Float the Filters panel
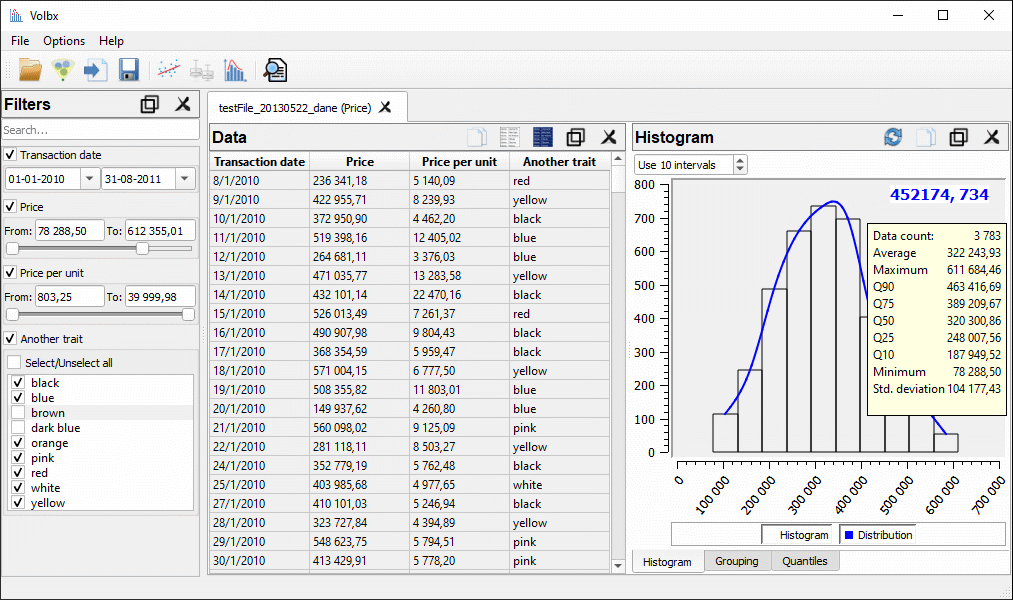This screenshot has width=1013, height=600. point(150,105)
